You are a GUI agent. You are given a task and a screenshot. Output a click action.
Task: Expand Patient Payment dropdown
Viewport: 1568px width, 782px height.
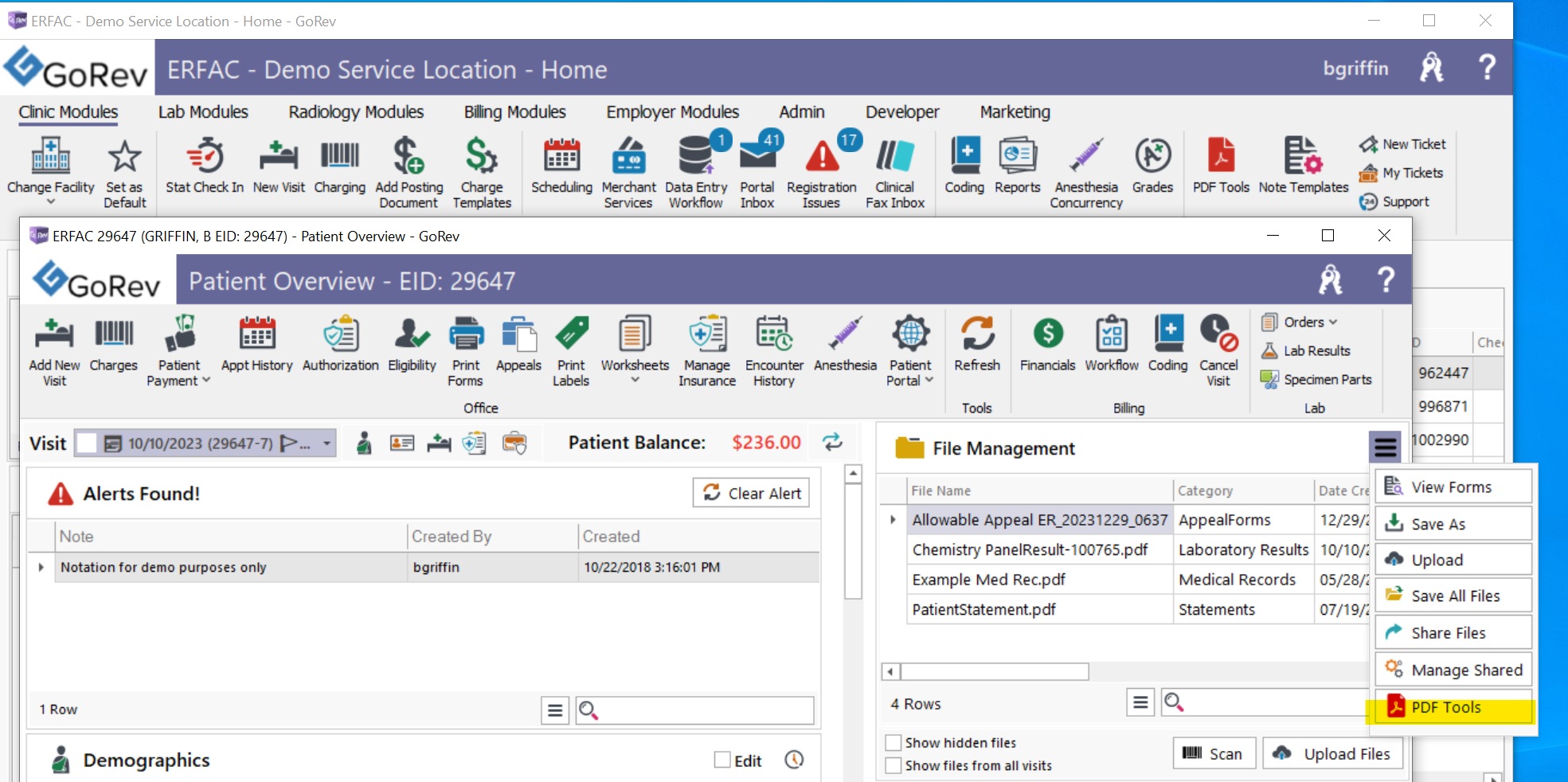(x=206, y=381)
